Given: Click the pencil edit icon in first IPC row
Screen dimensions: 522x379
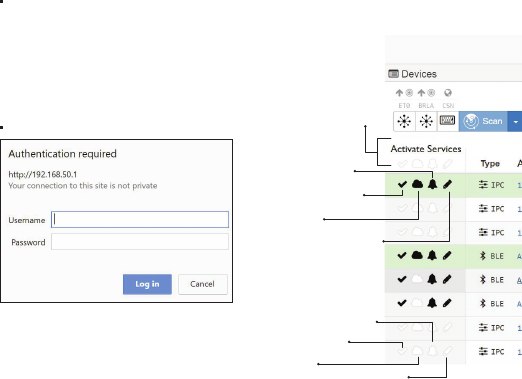Looking at the screenshot, I should pos(448,184).
